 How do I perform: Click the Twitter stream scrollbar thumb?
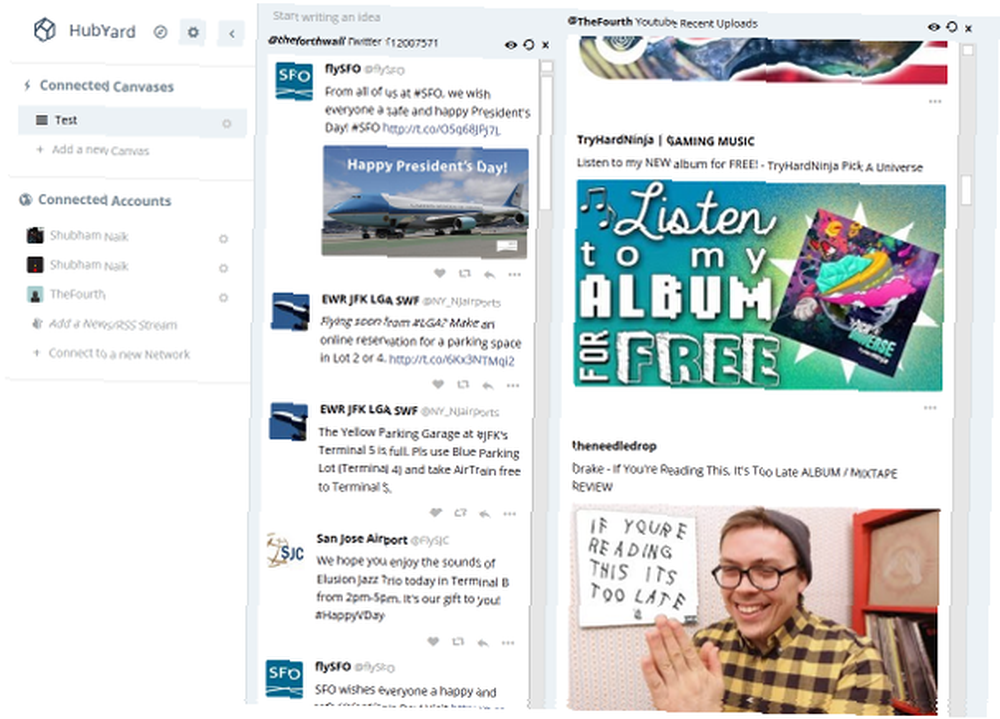click(x=546, y=143)
